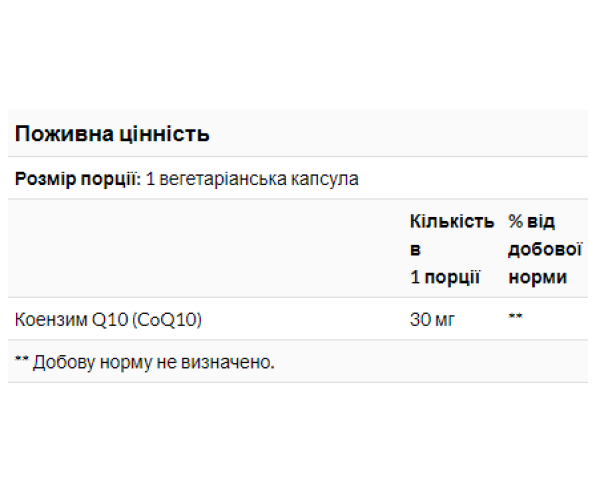
Task: Click the "**" in the daily value column
Action: [516, 320]
